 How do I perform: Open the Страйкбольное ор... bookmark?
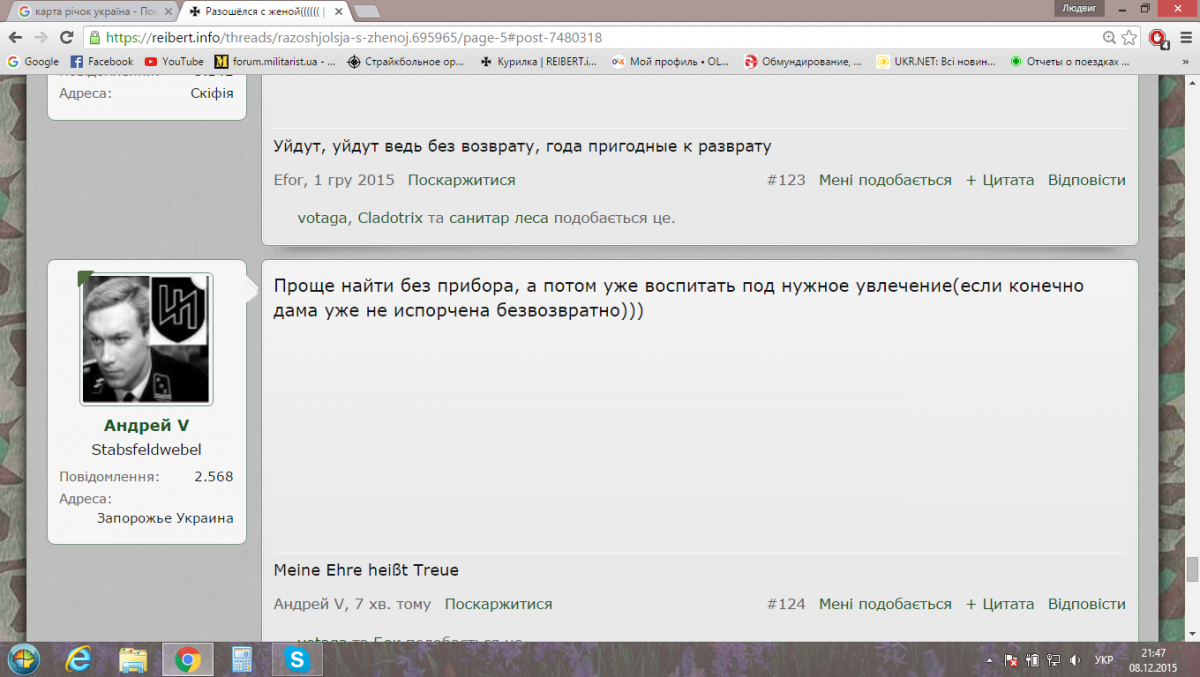406,62
